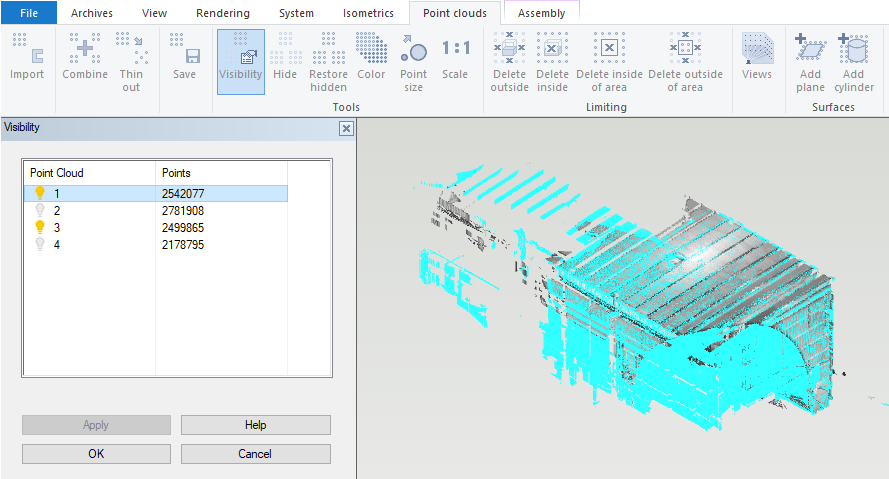This screenshot has height=479, width=889.
Task: Show point cloud 2 via bulb icon
Action: (x=40, y=210)
